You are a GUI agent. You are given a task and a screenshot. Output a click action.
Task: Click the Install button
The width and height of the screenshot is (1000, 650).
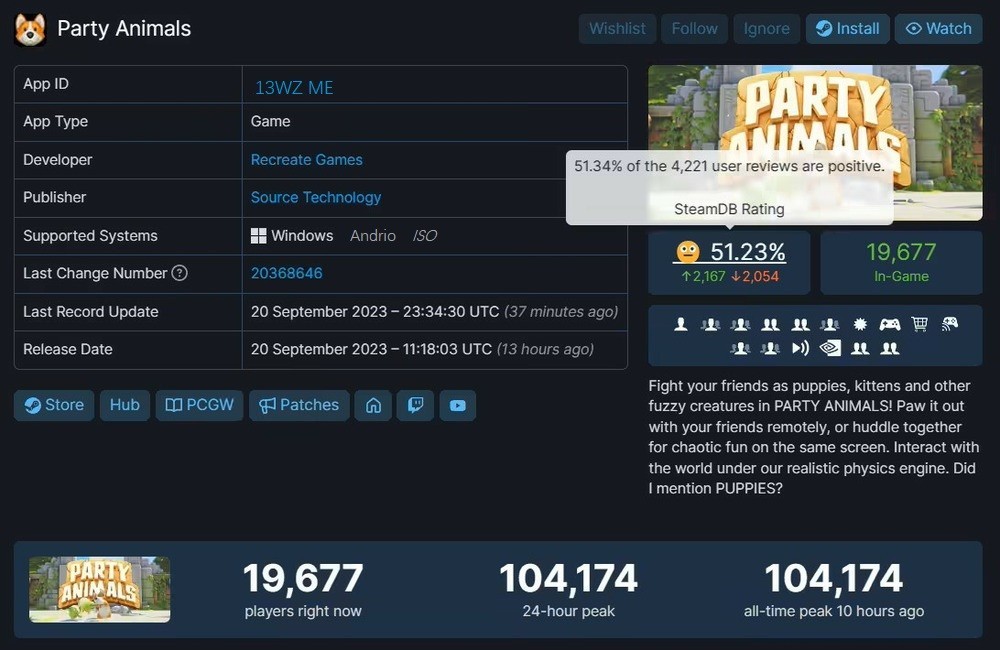[848, 29]
